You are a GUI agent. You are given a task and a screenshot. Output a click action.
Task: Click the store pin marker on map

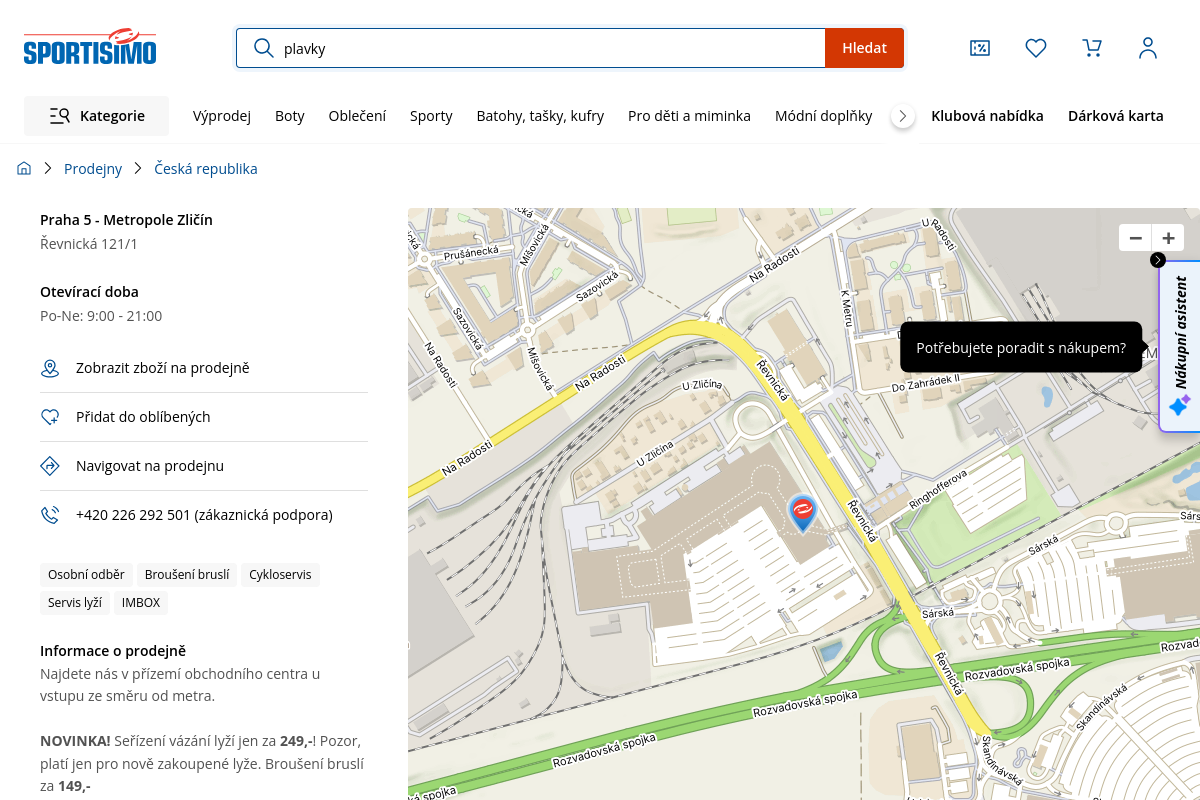point(802,512)
